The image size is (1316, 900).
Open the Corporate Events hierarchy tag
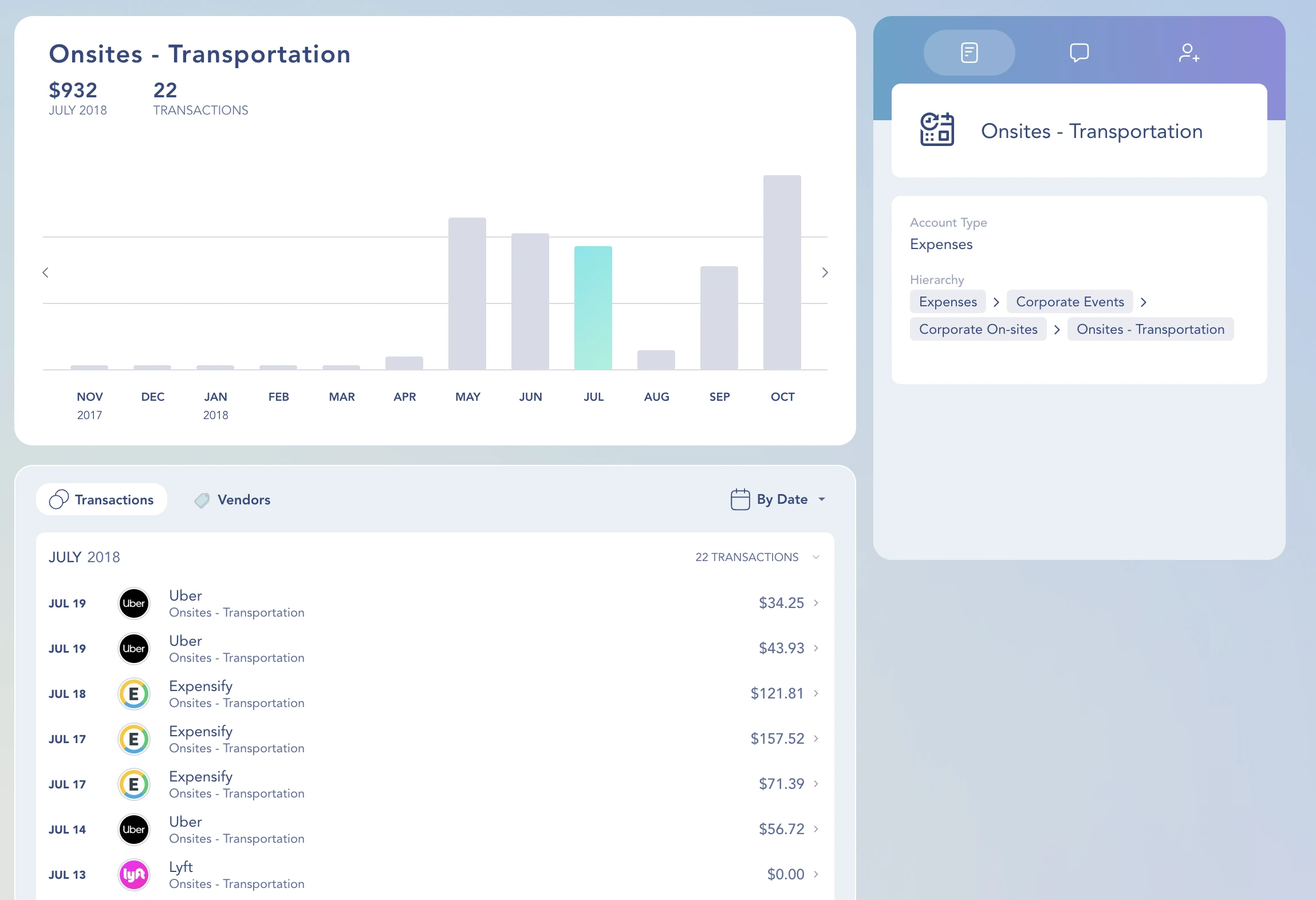click(x=1069, y=301)
